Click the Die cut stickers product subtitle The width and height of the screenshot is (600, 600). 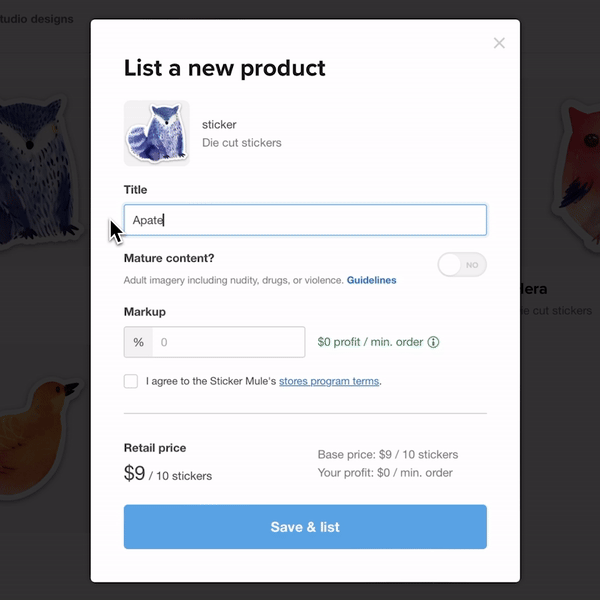pyautogui.click(x=242, y=143)
